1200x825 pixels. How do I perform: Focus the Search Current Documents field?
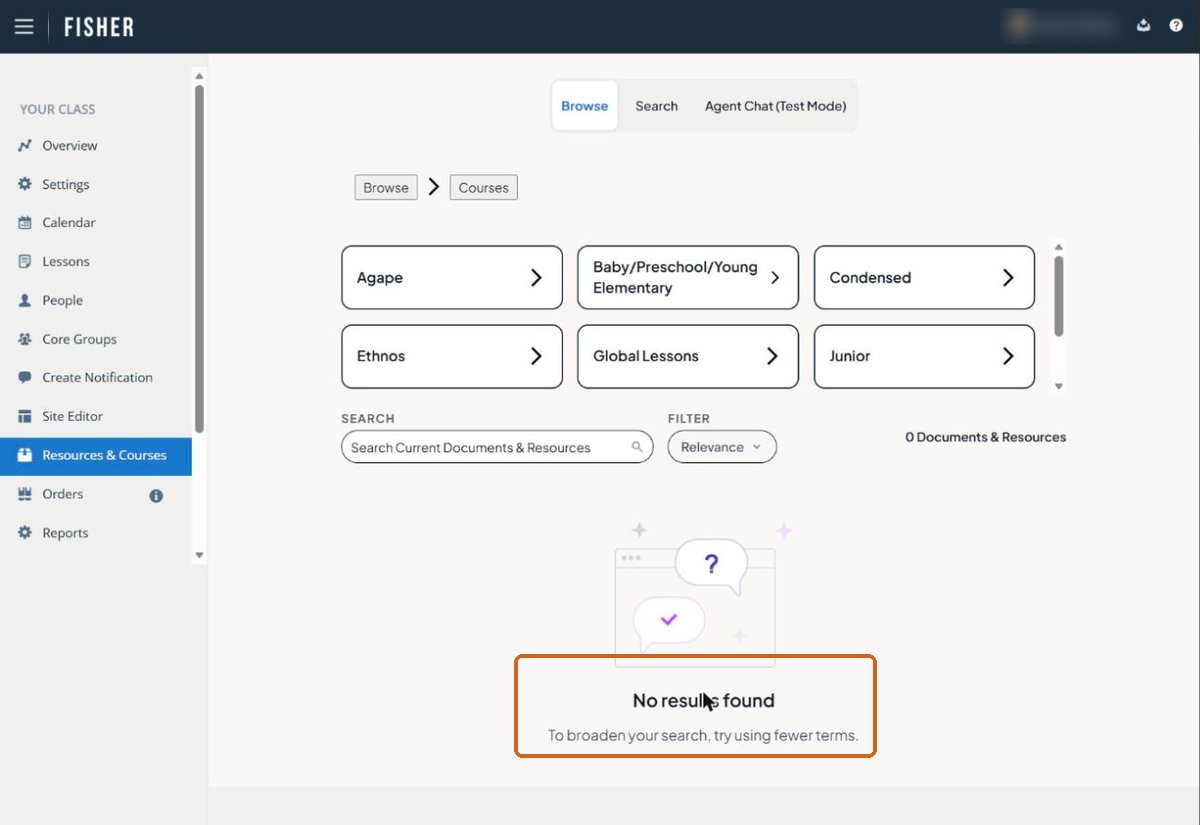497,447
